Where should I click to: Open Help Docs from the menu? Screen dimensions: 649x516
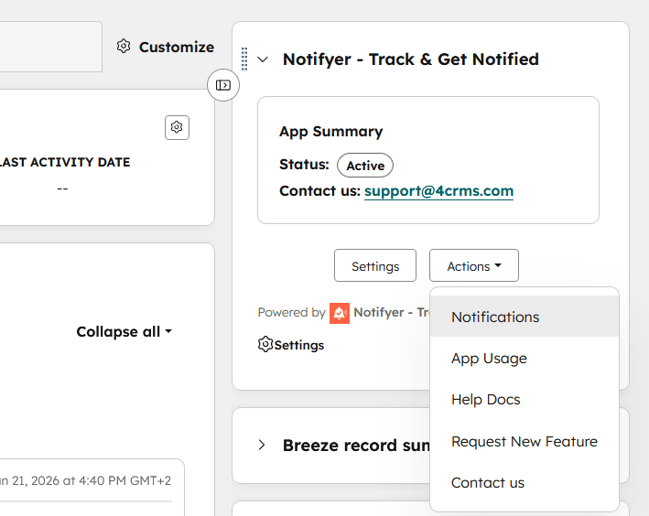click(486, 400)
